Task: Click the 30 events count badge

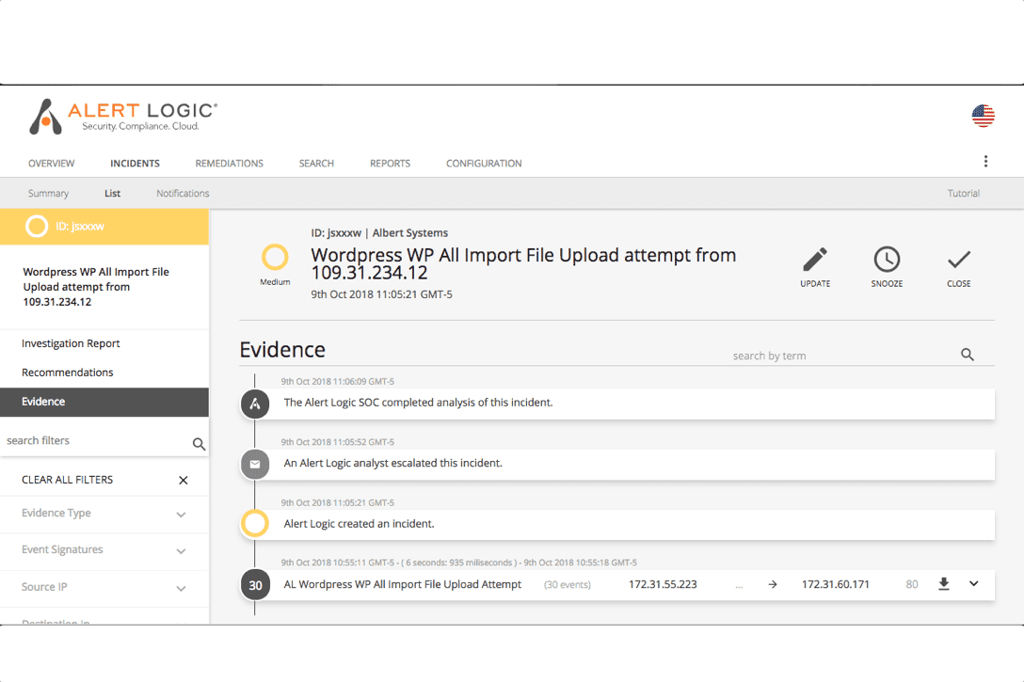Action: (x=255, y=585)
